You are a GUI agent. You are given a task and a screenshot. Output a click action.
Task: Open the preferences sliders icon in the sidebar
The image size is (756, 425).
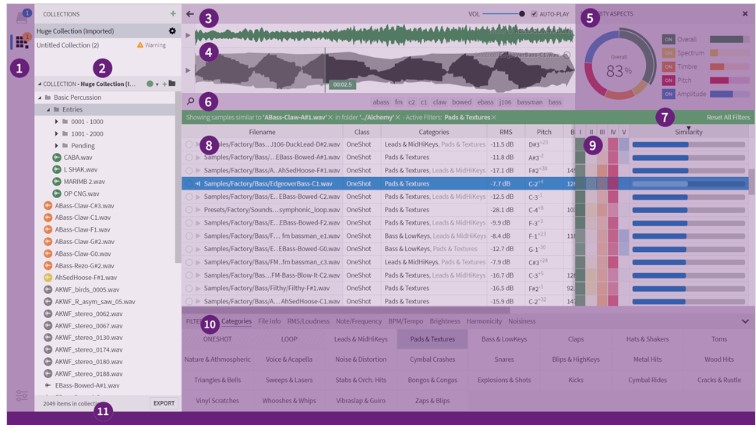(22, 396)
